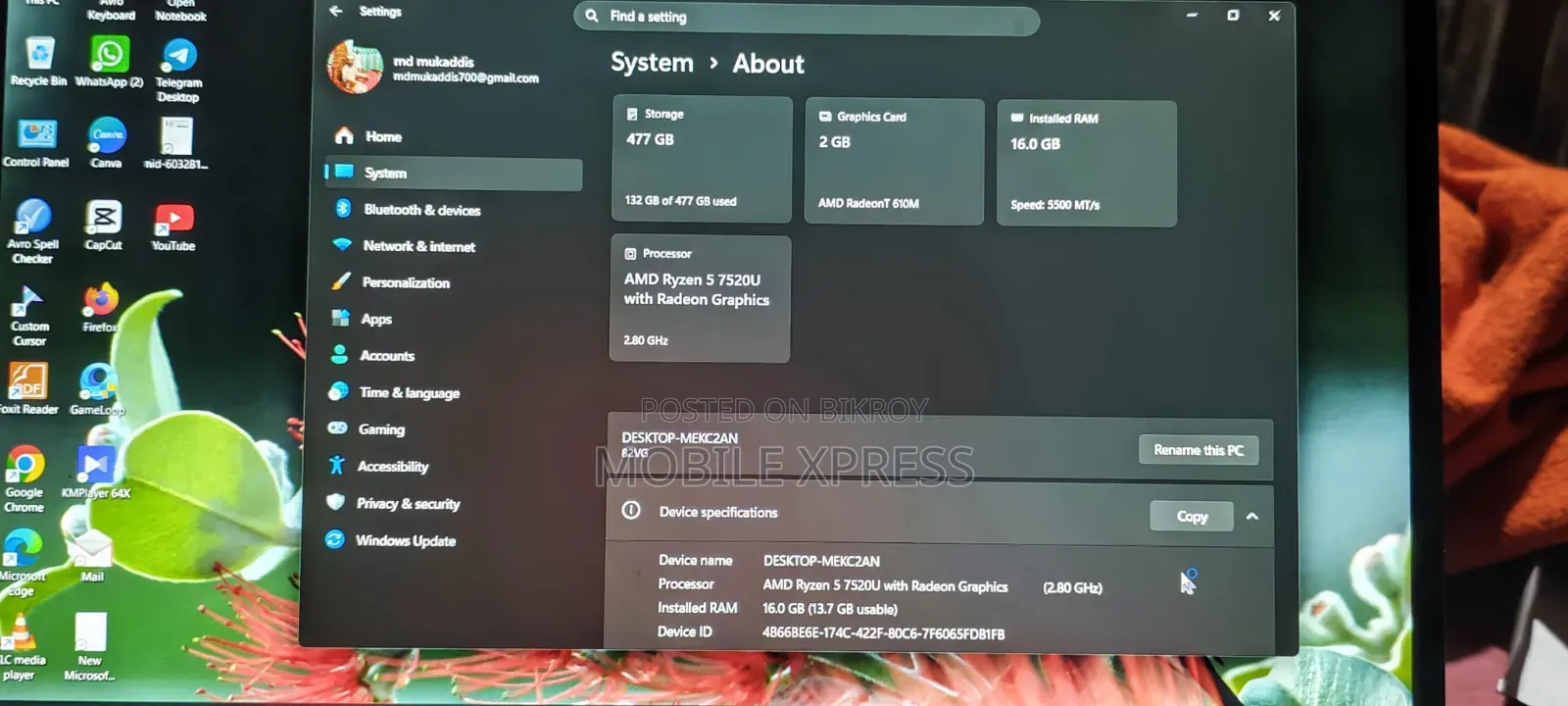1568x706 pixels.
Task: Open Telegram Desktop shortcut
Action: pyautogui.click(x=178, y=70)
